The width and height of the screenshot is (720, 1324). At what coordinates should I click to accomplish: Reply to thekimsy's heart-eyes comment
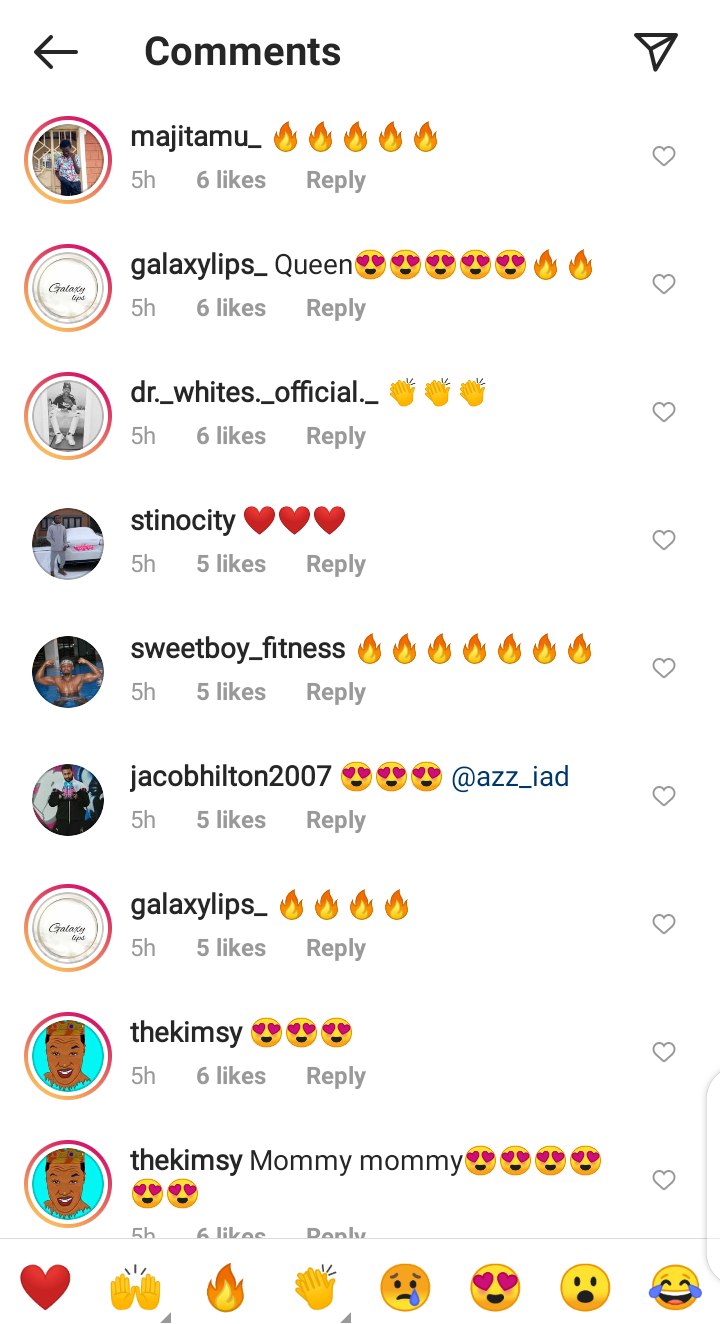click(336, 1076)
